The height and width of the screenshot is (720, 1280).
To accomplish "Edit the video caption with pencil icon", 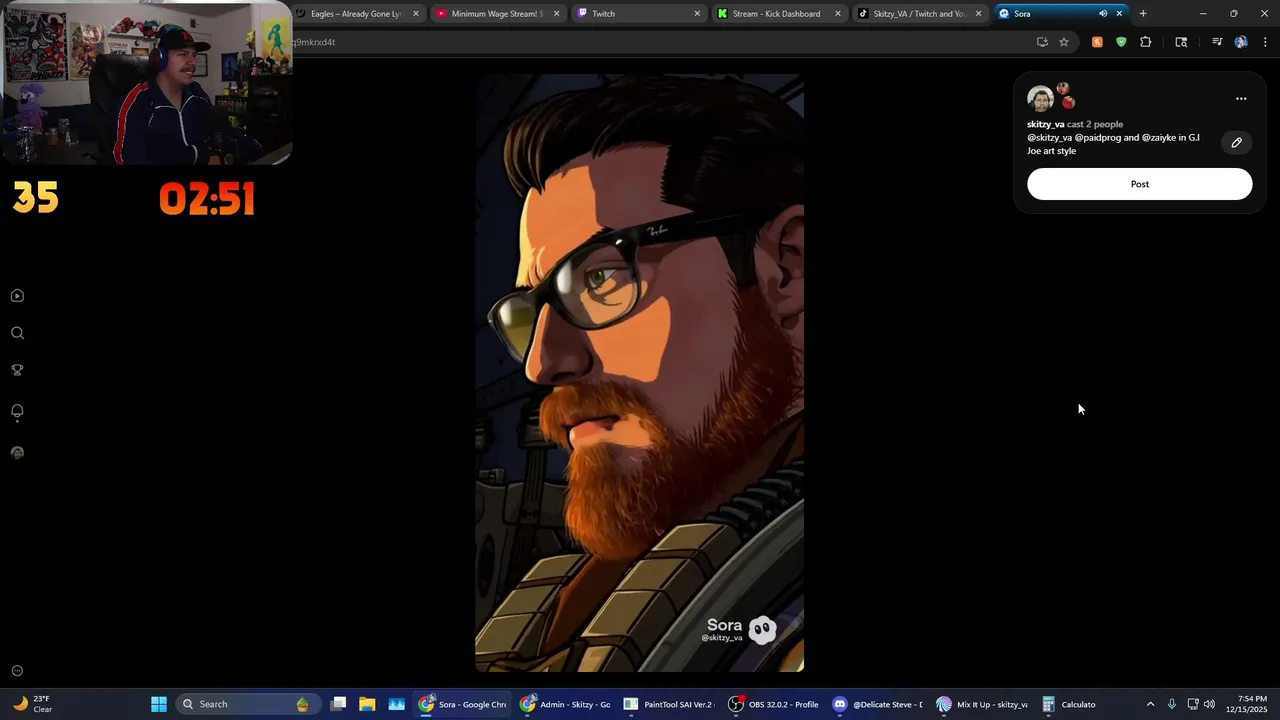I will coord(1236,143).
